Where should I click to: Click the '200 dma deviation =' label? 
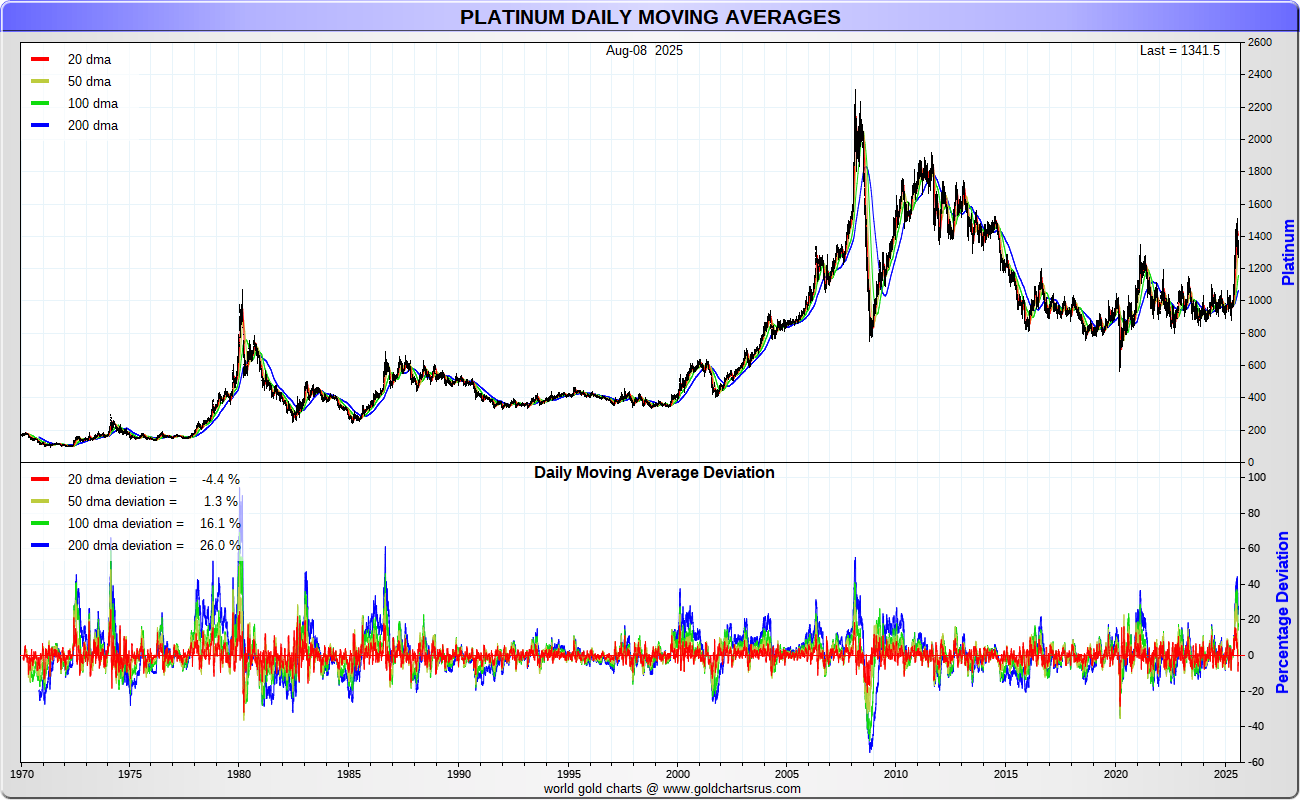[126, 545]
